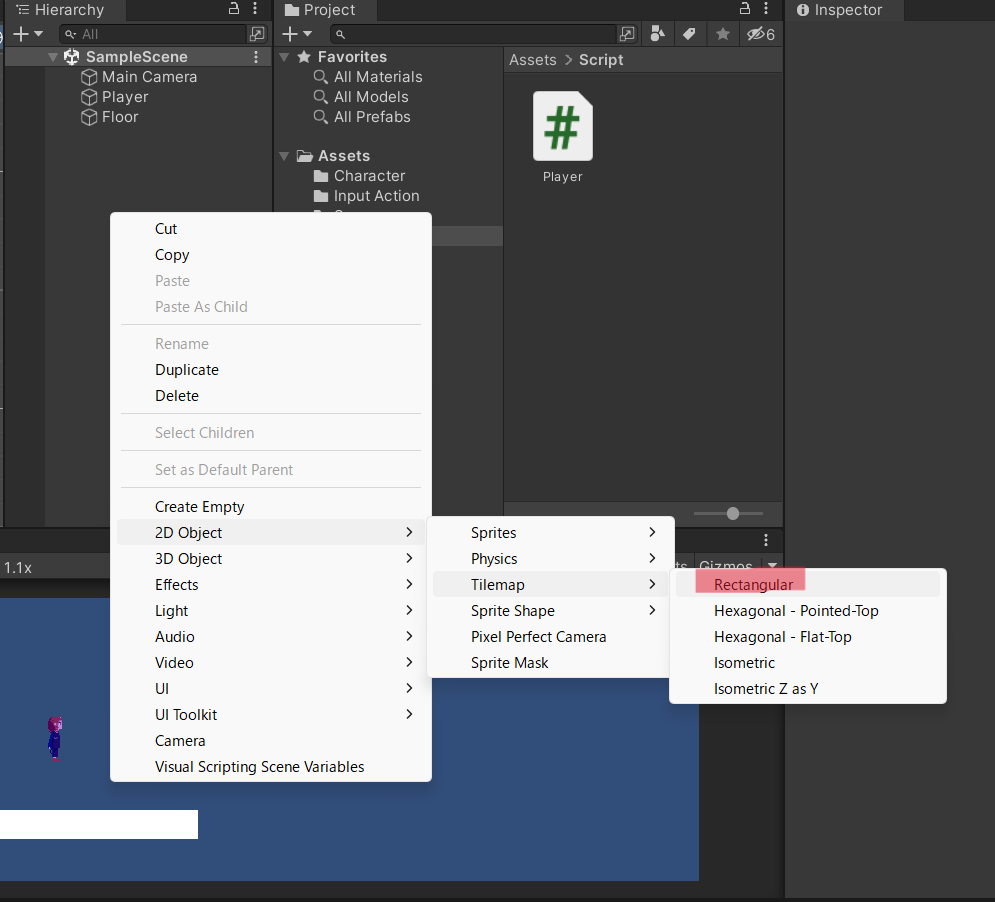
Task: Open Hierarchy panel three-dot menu
Action: click(258, 9)
